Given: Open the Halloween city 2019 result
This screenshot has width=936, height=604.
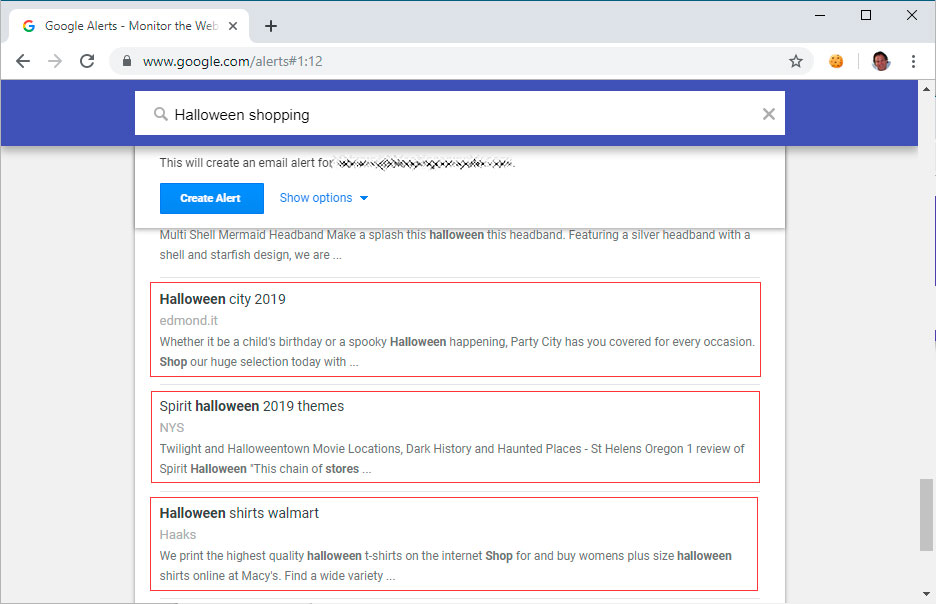Looking at the screenshot, I should (222, 299).
